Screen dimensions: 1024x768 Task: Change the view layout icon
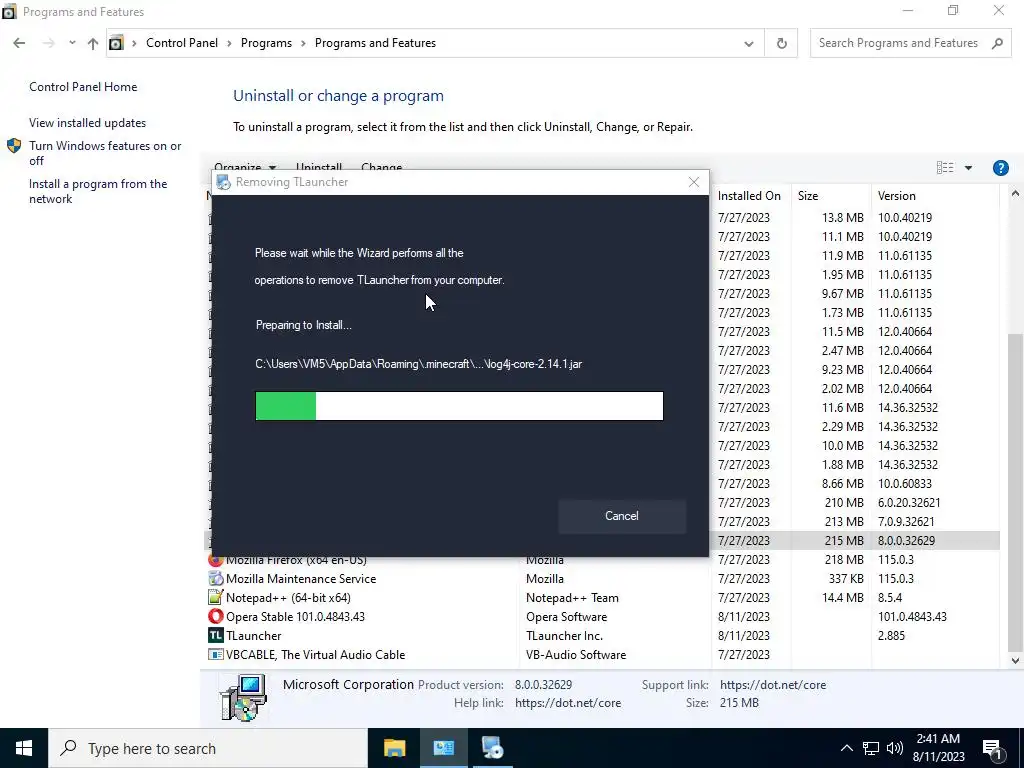pos(944,168)
